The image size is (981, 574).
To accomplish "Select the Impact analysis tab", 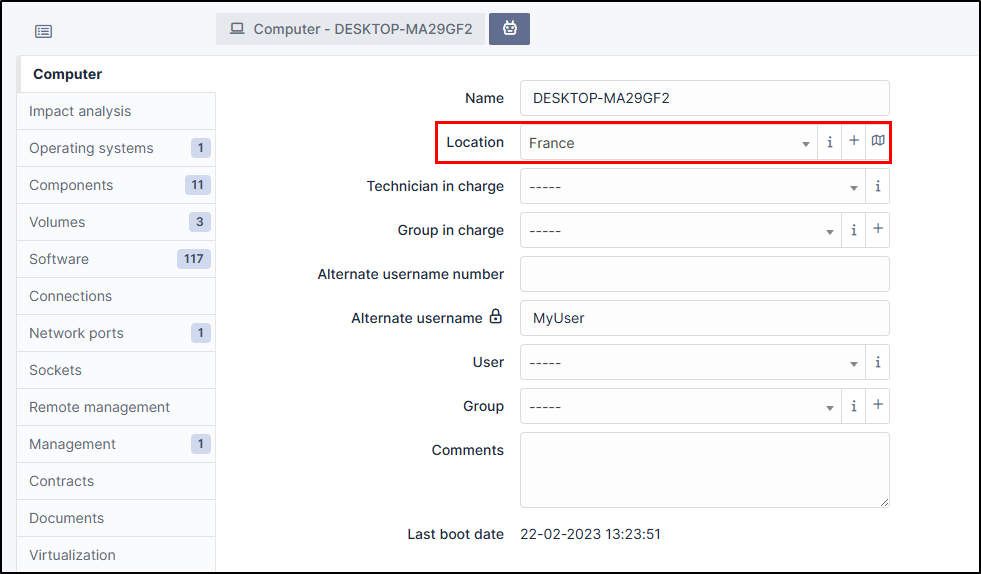I will tap(80, 111).
